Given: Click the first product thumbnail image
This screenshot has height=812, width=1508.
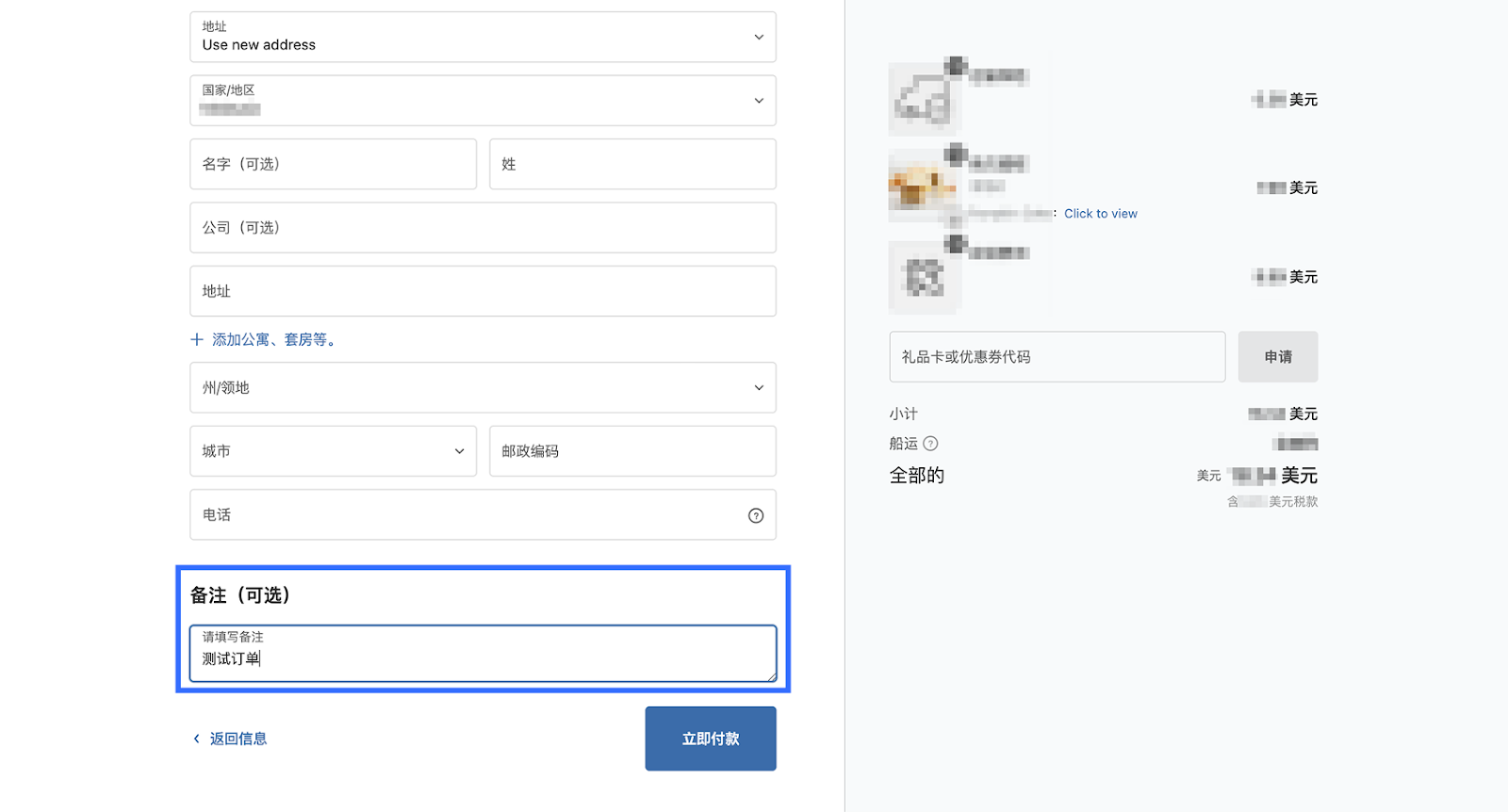Looking at the screenshot, I should pyautogui.click(x=924, y=99).
